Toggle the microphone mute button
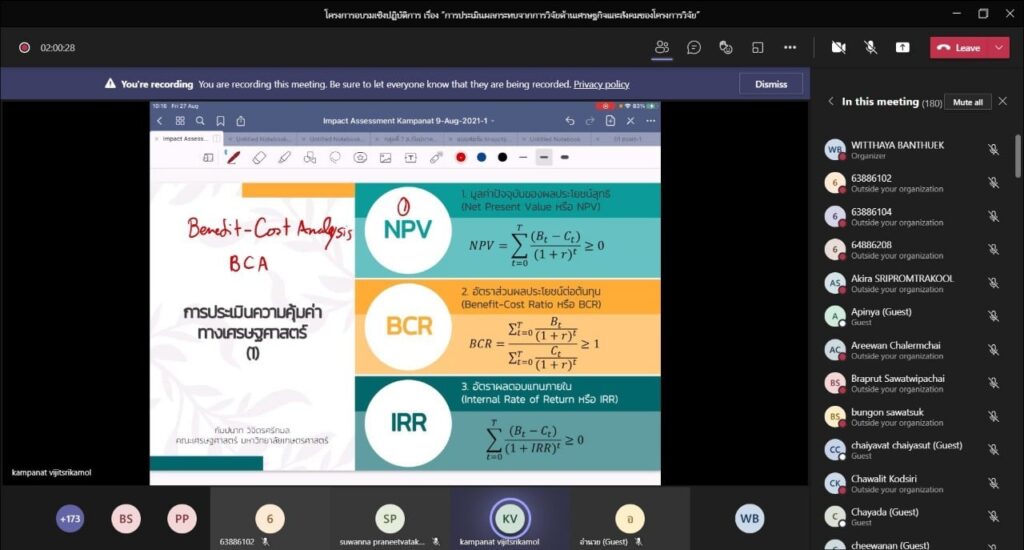 (x=870, y=47)
